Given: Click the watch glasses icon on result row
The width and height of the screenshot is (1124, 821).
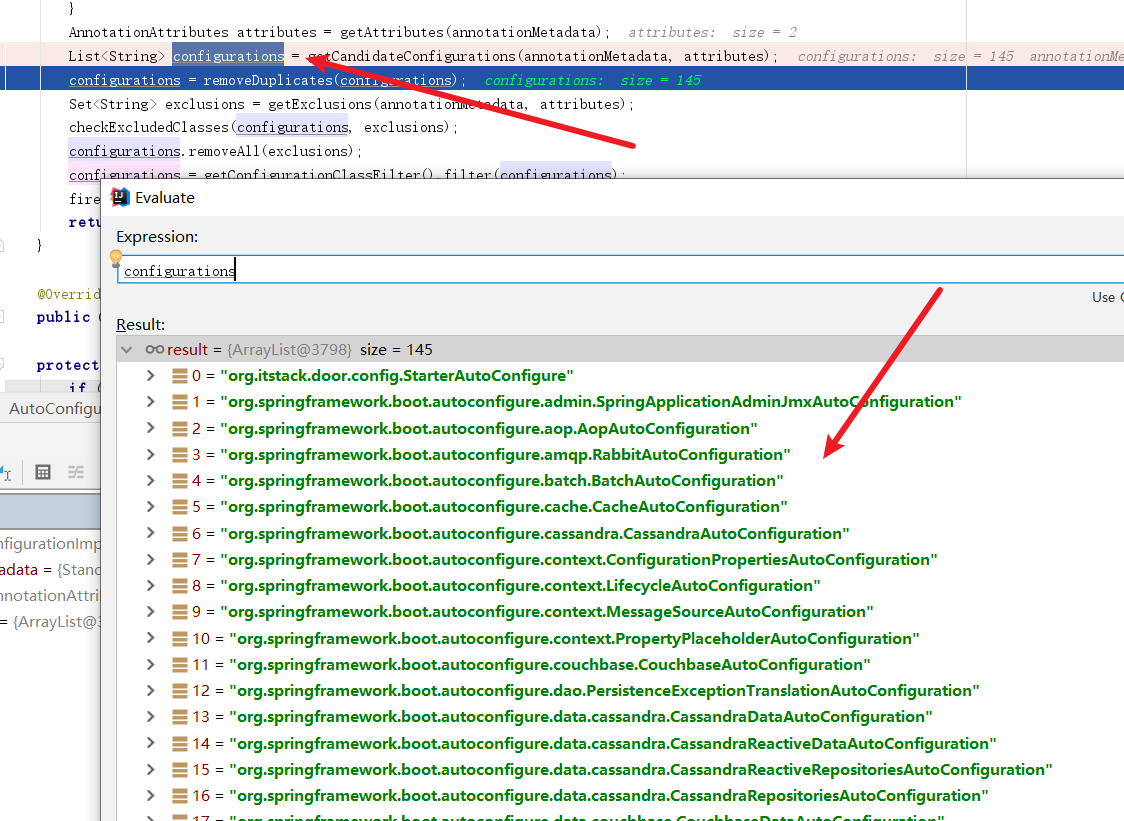Looking at the screenshot, I should click(x=154, y=350).
